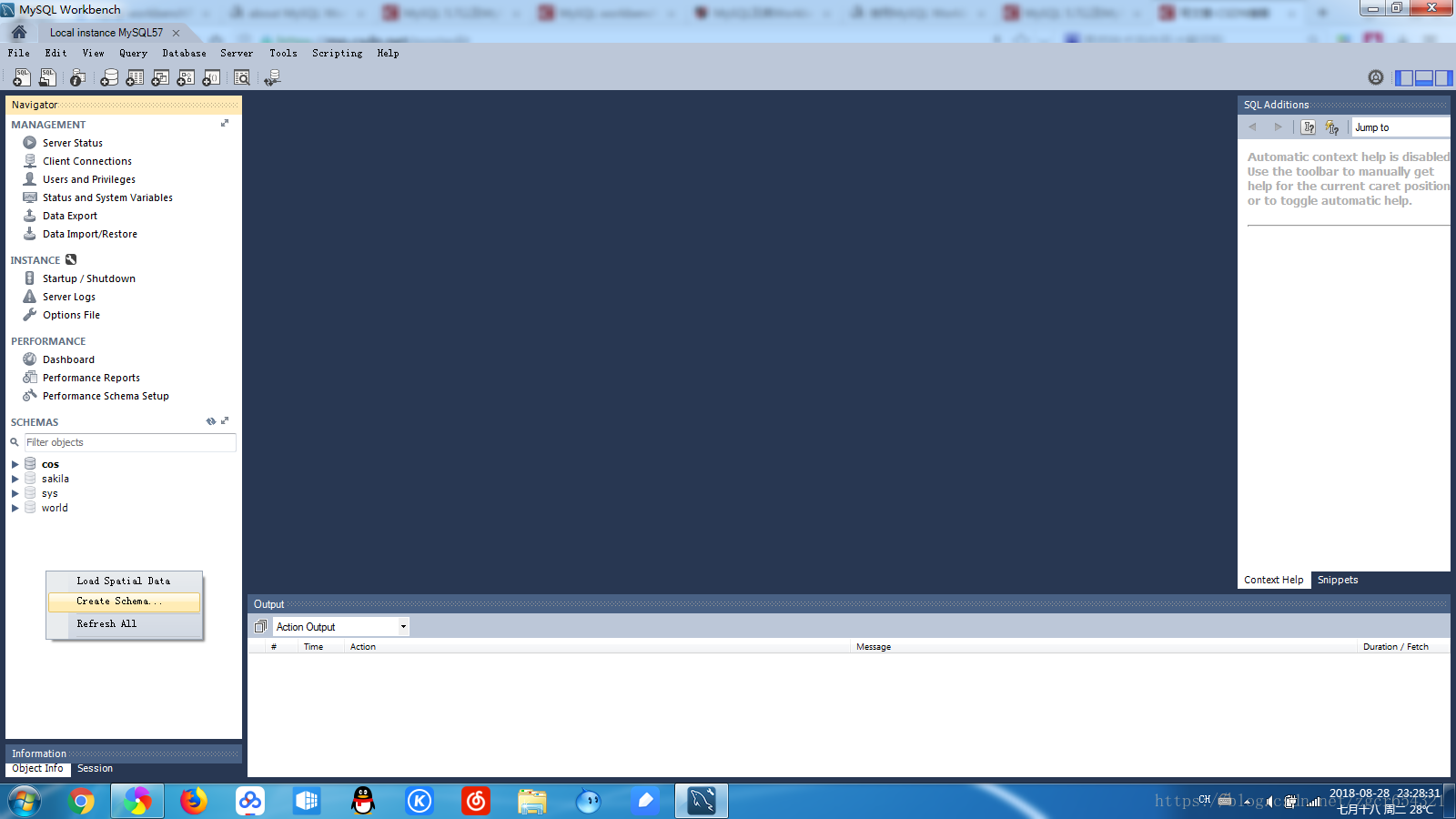Select the world schema name
The image size is (1456, 819).
55,508
